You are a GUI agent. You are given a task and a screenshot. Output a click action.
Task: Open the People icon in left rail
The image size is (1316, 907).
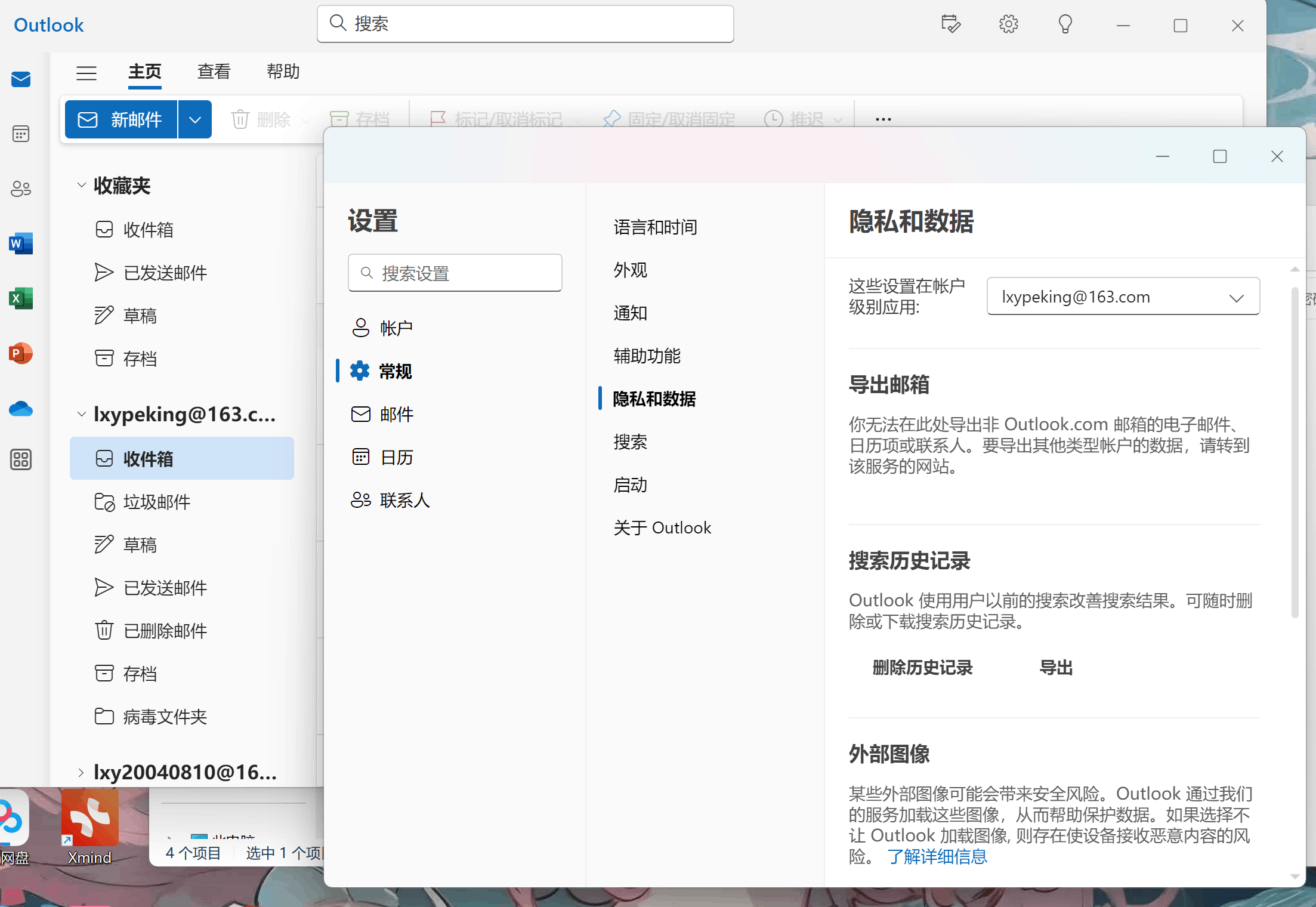point(21,189)
